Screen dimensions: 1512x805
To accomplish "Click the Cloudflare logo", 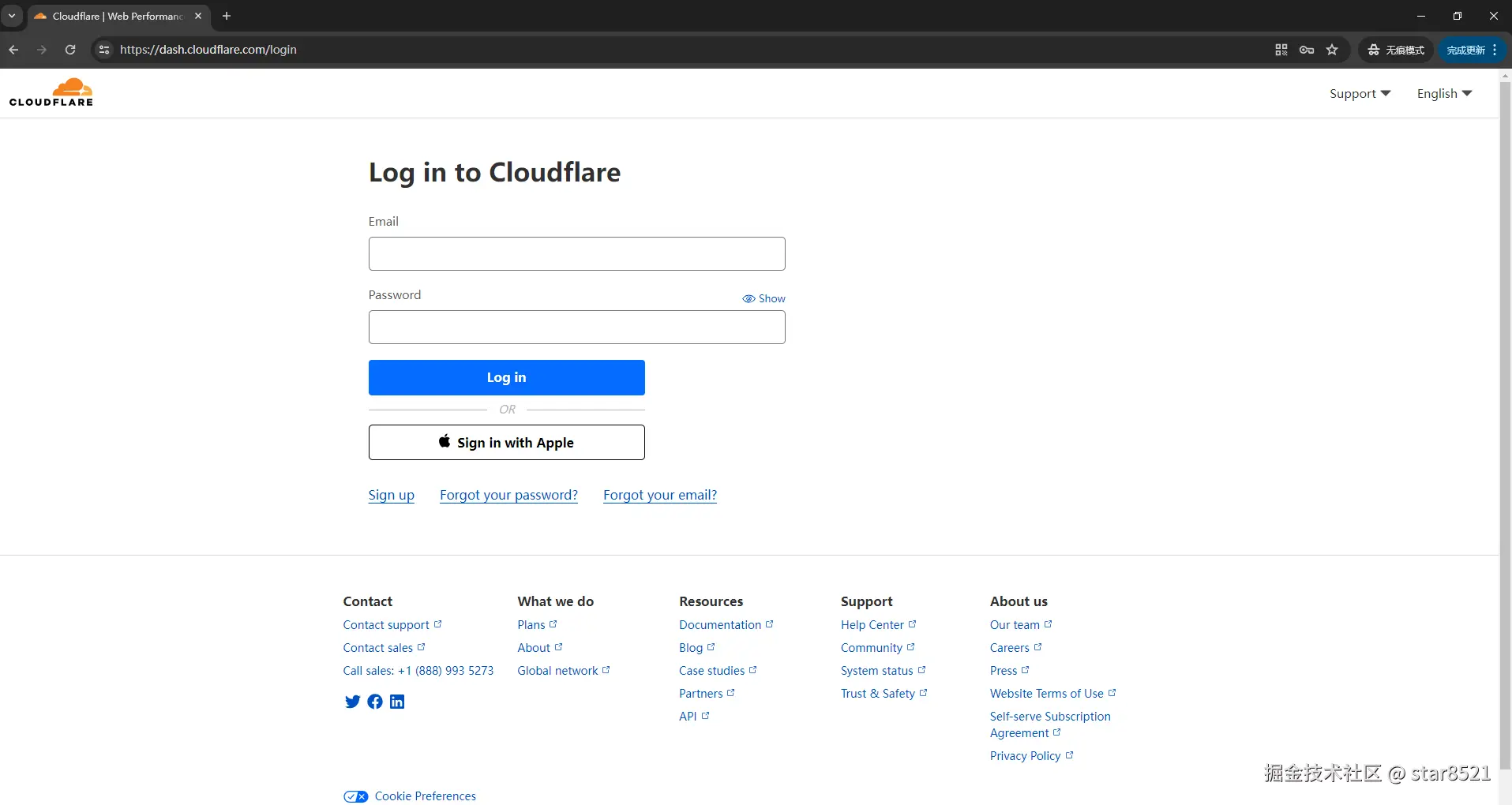I will [x=51, y=92].
